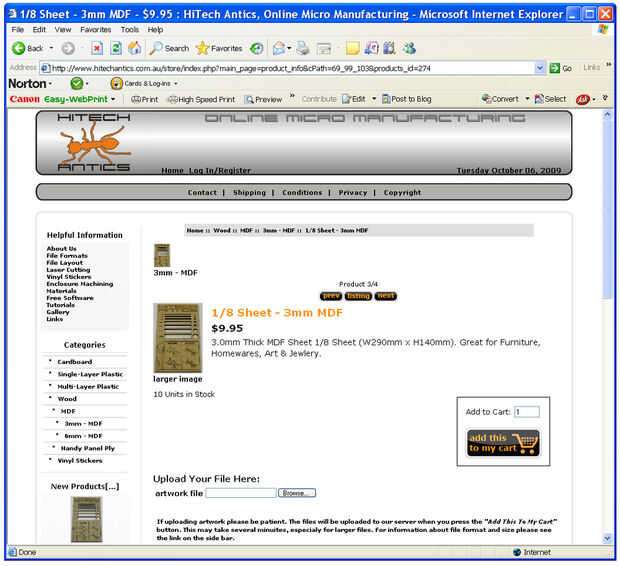Viewport: 620px width, 566px height.
Task: Click the Home link in site header
Action: [x=172, y=170]
